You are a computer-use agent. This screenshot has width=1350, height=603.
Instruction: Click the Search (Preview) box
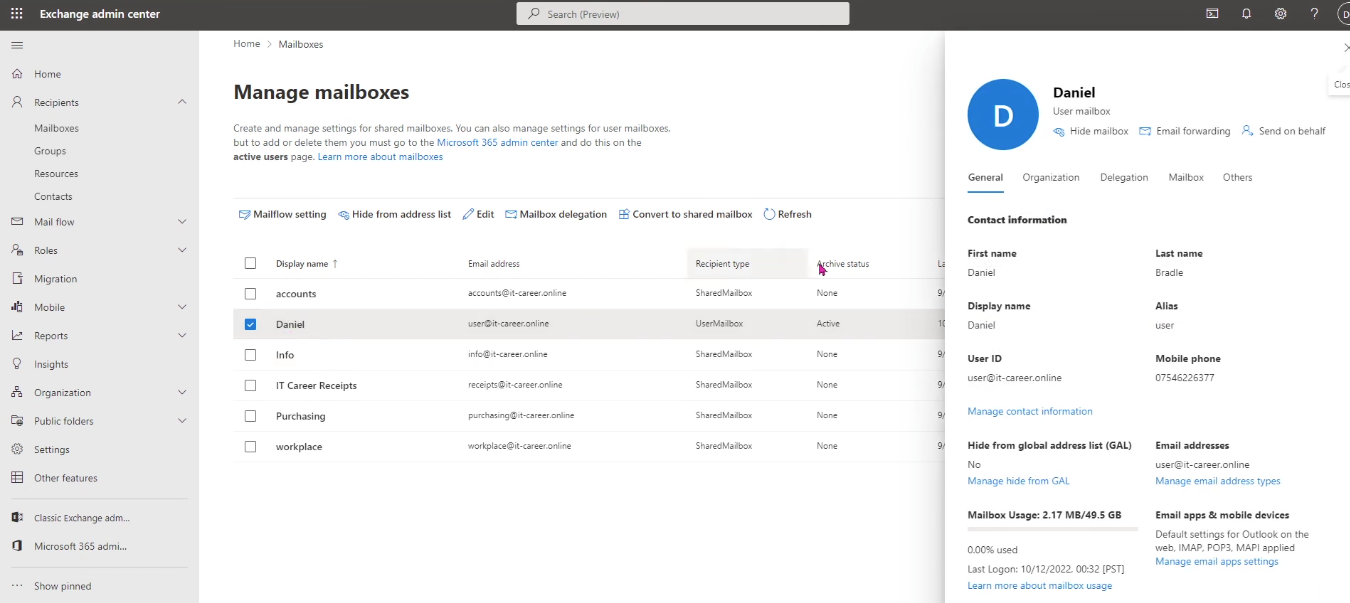click(683, 14)
